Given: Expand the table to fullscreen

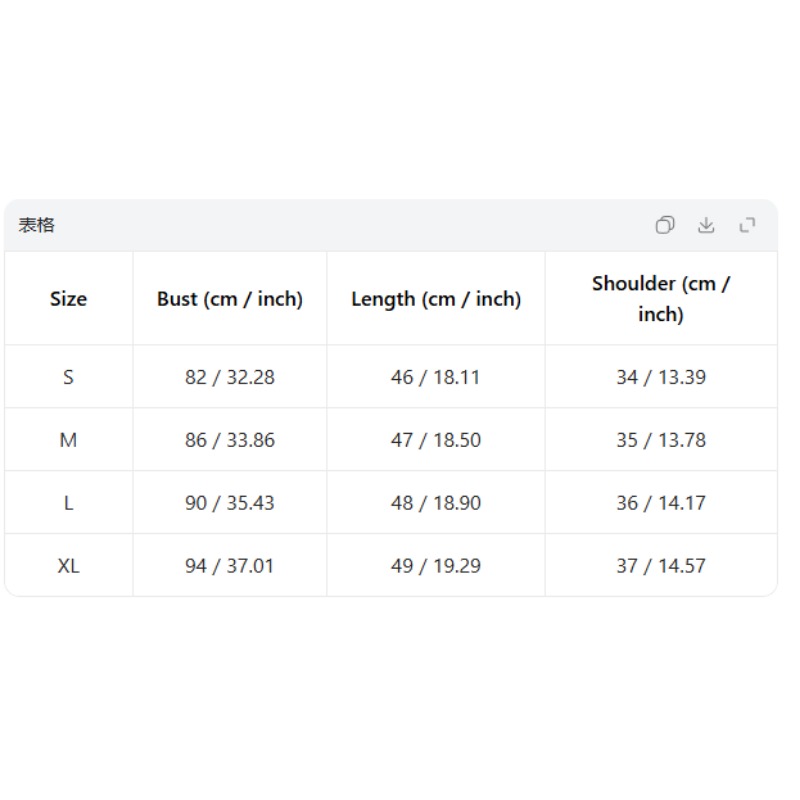Looking at the screenshot, I should [747, 225].
